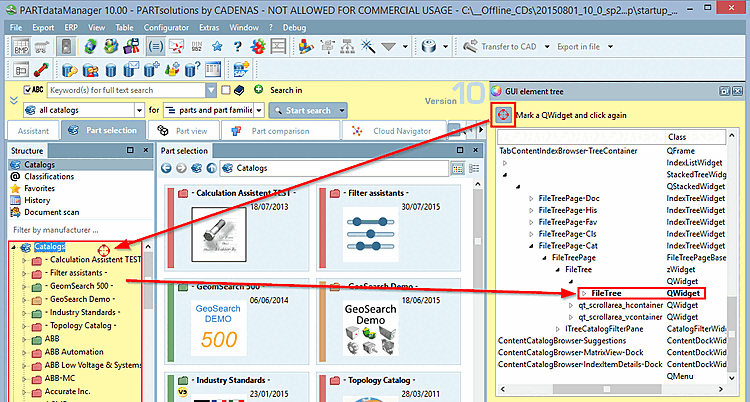This screenshot has height=402, width=750.
Task: Open the Start search options arrow
Action: (x=342, y=111)
